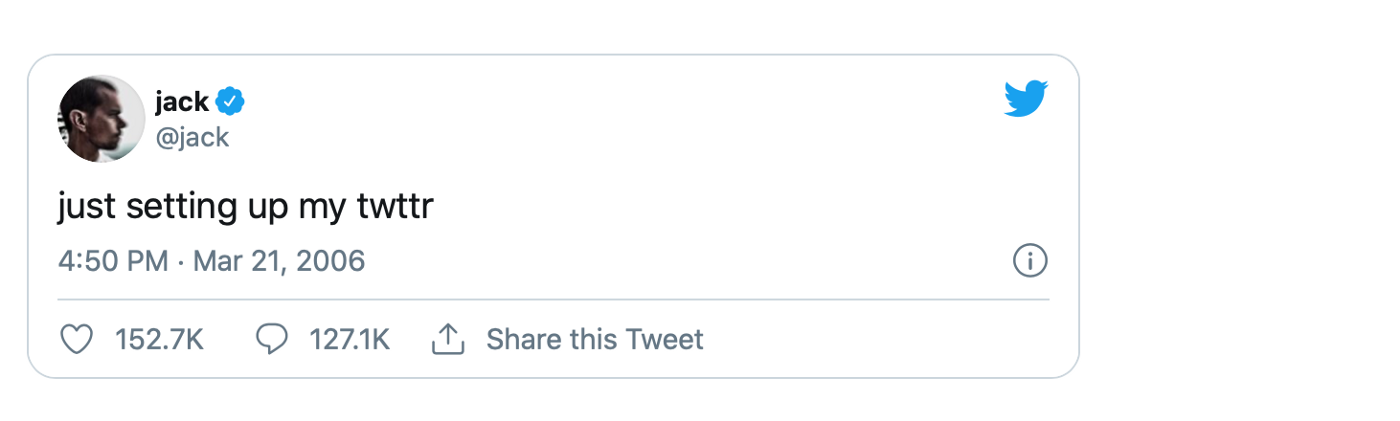
Task: Like the tweet with the heart icon
Action: 77,340
